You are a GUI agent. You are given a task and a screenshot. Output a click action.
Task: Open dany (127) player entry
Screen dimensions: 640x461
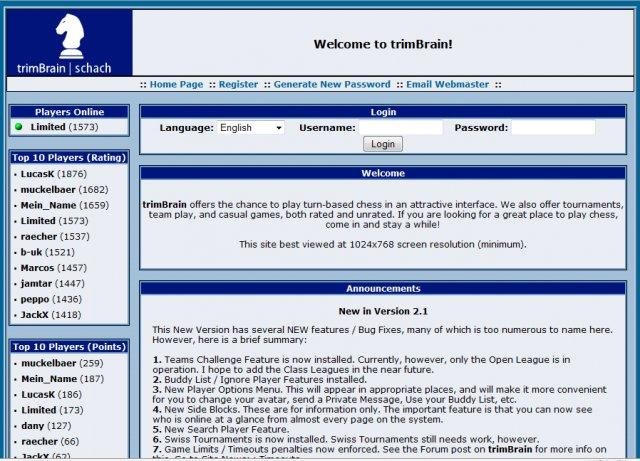(46, 426)
